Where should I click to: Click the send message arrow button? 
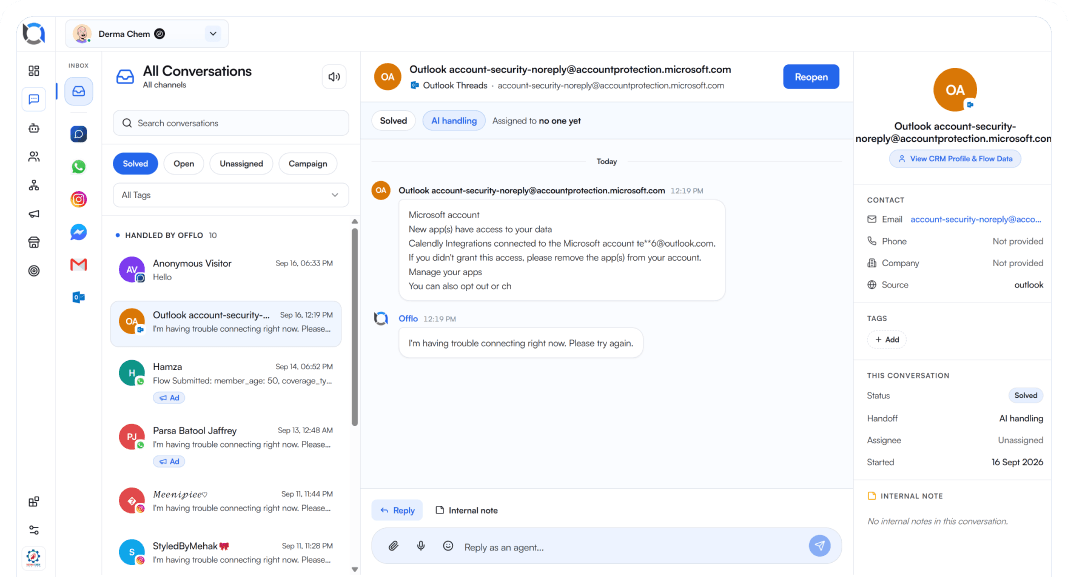pyautogui.click(x=819, y=546)
